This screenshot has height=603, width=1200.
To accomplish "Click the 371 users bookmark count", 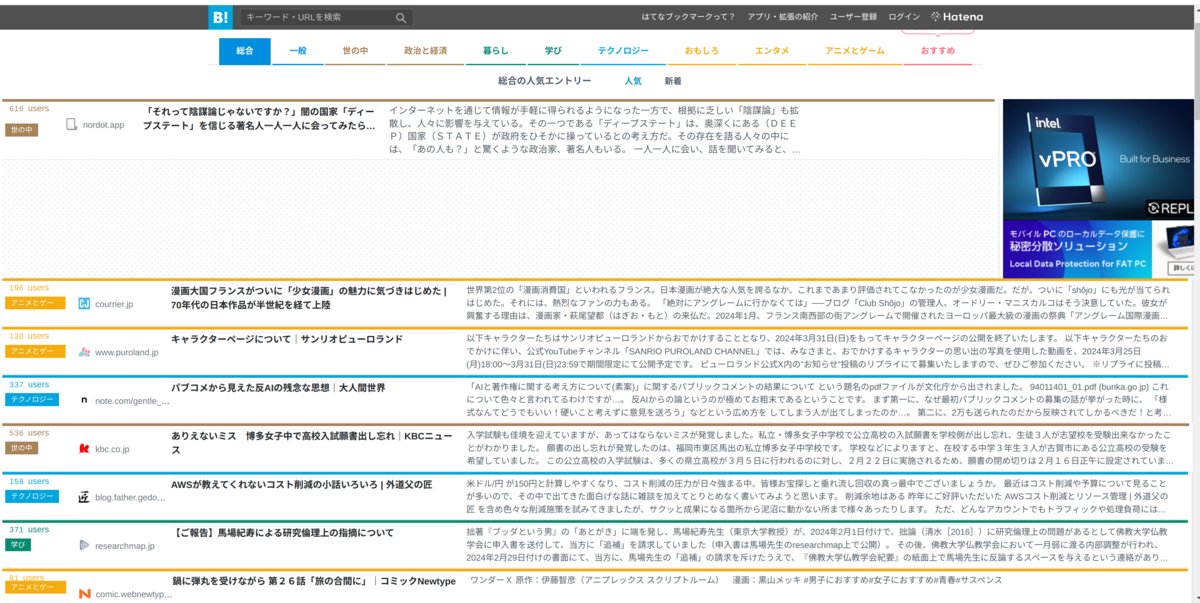I will [x=29, y=529].
